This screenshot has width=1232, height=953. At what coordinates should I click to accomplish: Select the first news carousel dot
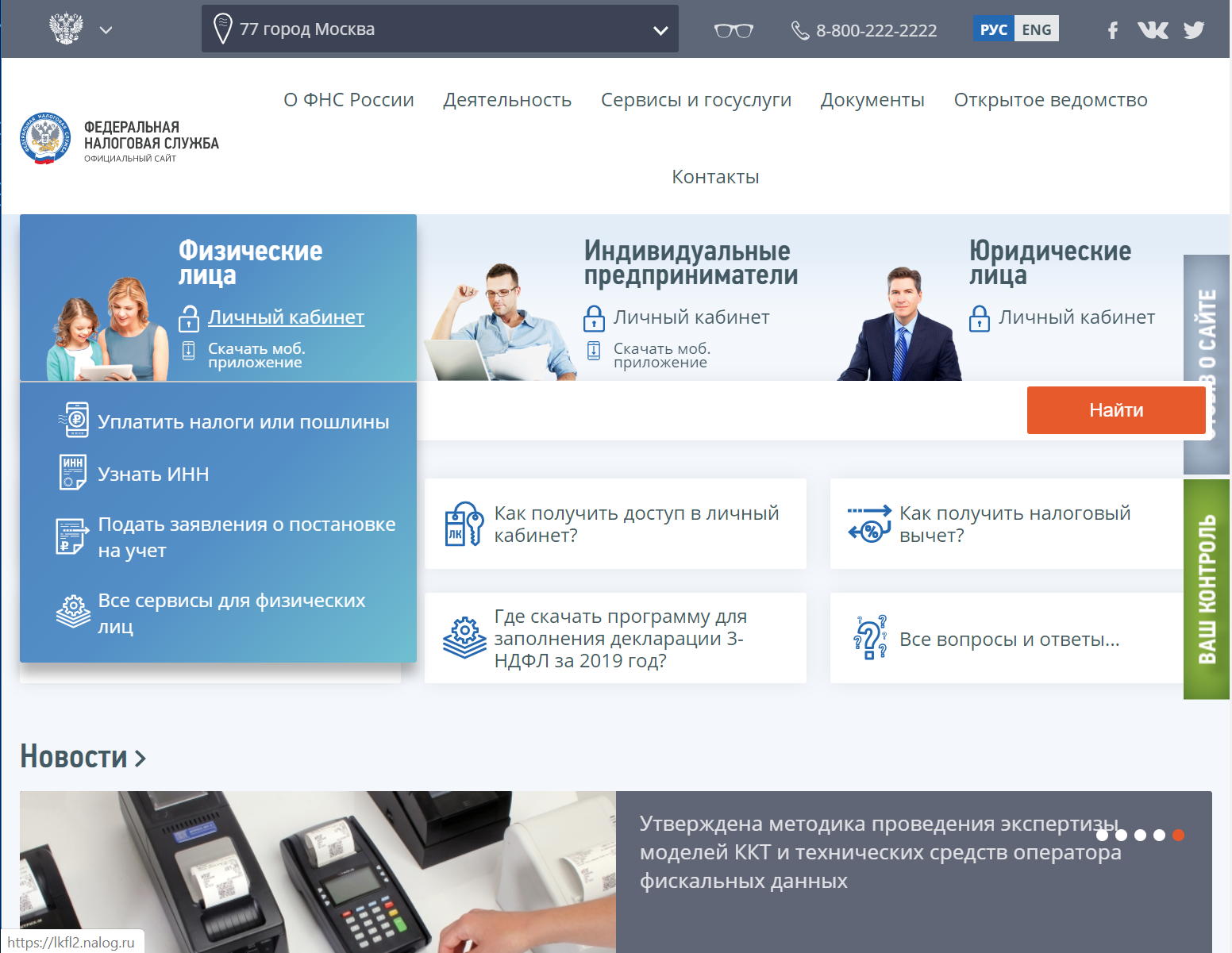pyautogui.click(x=1102, y=835)
